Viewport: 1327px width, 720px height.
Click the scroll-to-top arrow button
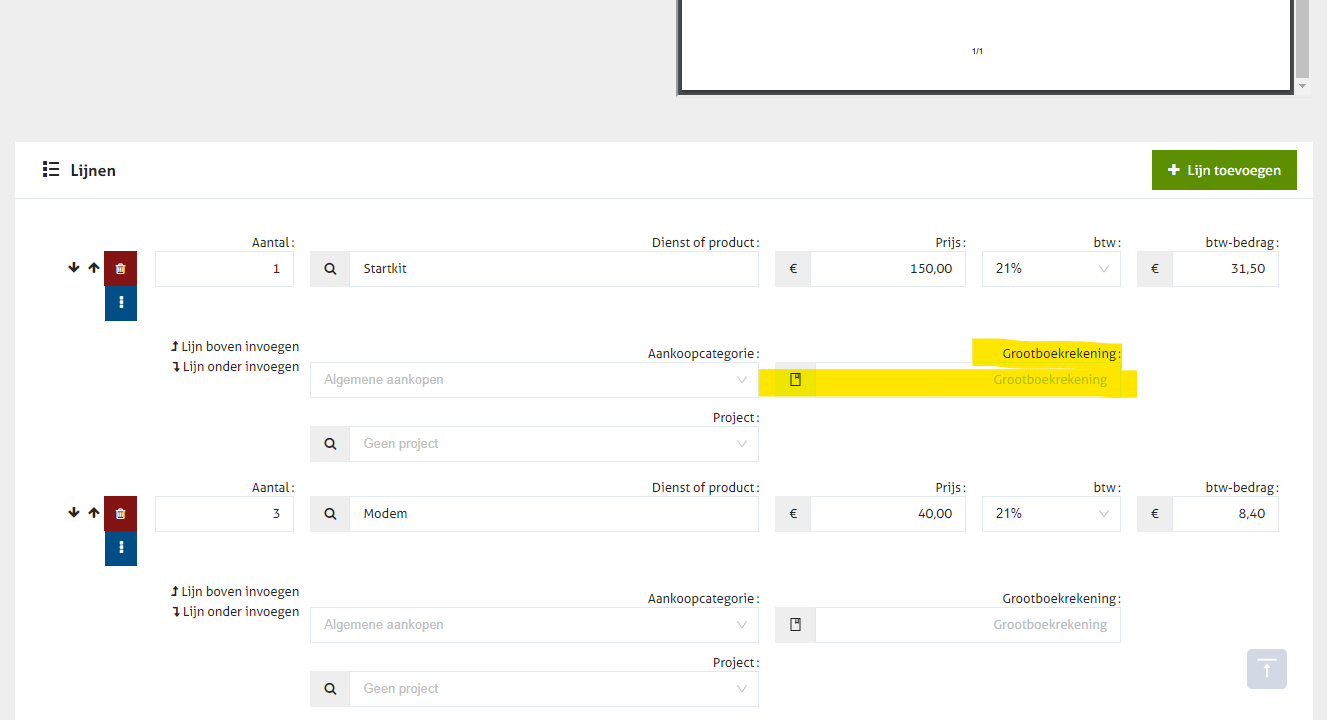[x=1266, y=669]
